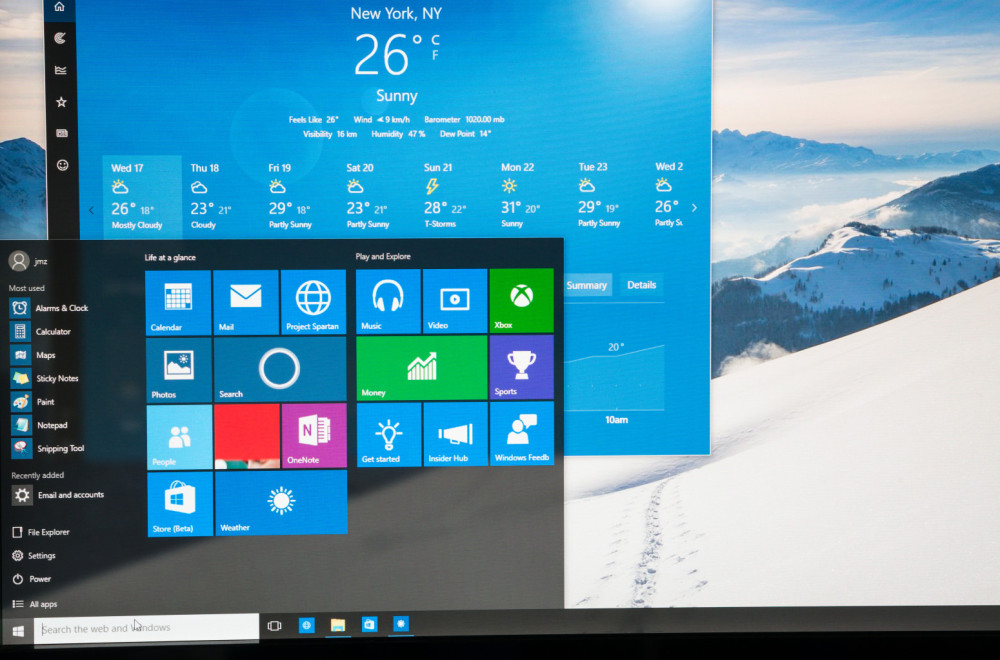The width and height of the screenshot is (1000, 660).
Task: Open Task View from the taskbar
Action: tap(272, 625)
